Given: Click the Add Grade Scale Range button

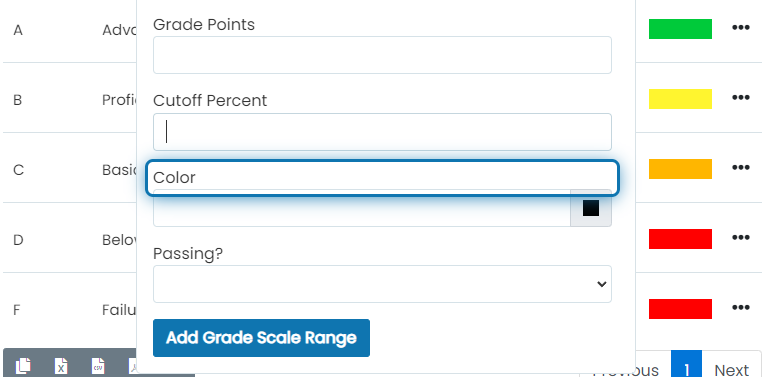Looking at the screenshot, I should (261, 338).
